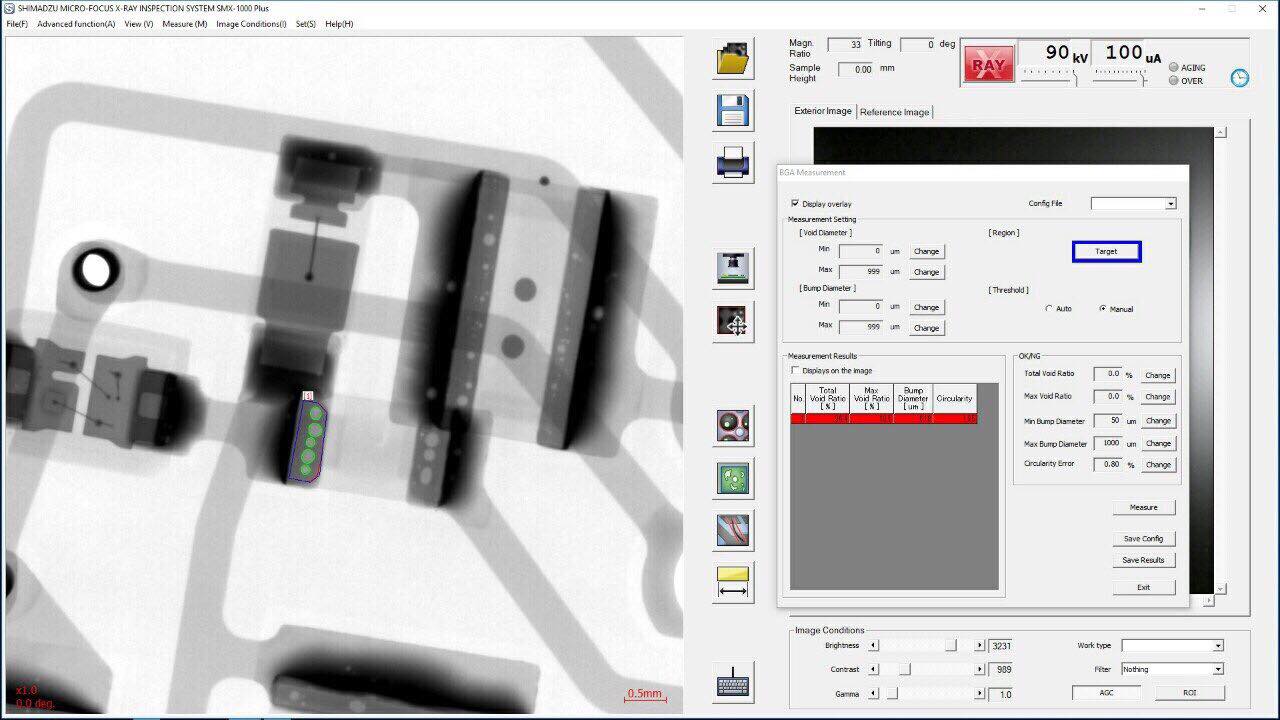Image resolution: width=1280 pixels, height=720 pixels.
Task: Open the BGA bump measurement tool icon
Action: [734, 425]
